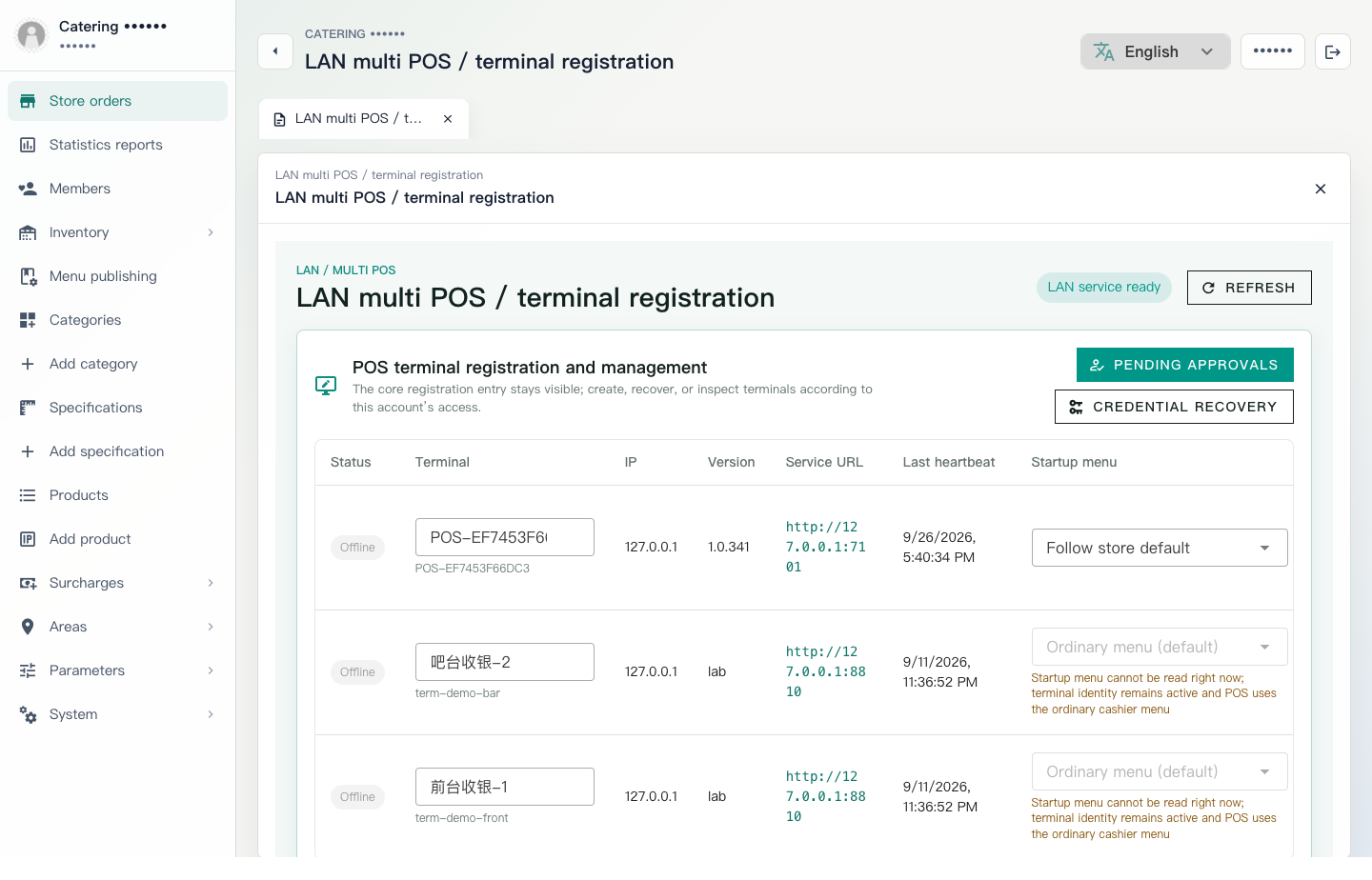Open startup menu dropdown for 吧台收银-2
The image size is (1372, 880).
pos(1160,647)
